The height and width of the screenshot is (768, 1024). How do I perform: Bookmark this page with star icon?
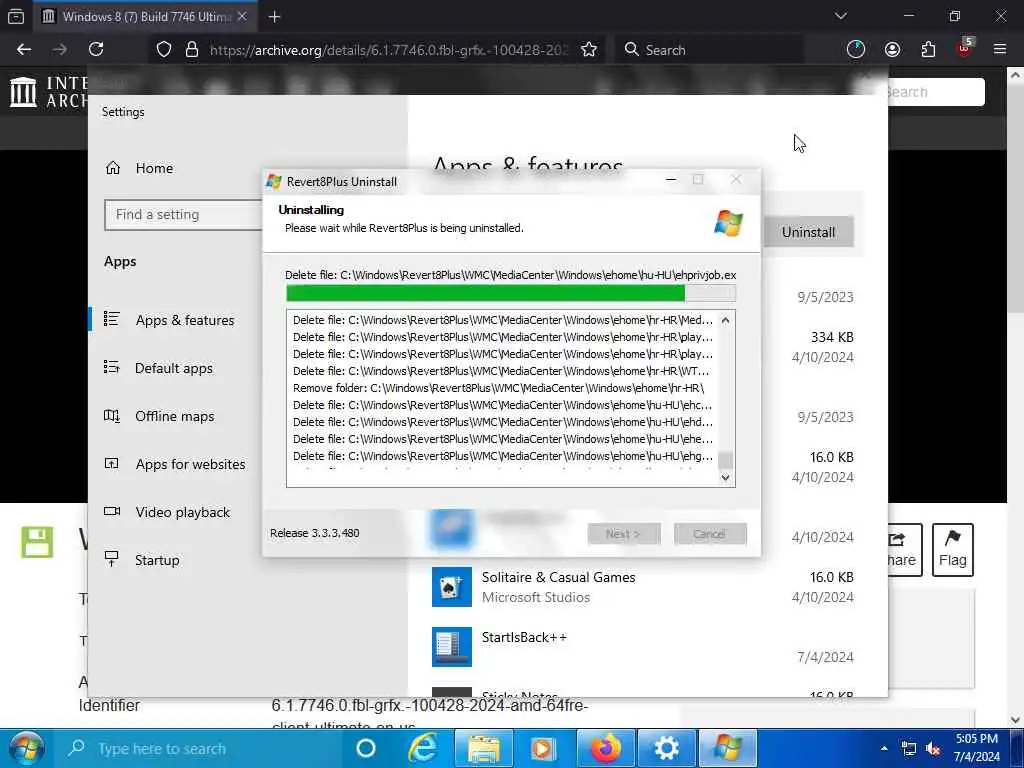[x=589, y=50]
